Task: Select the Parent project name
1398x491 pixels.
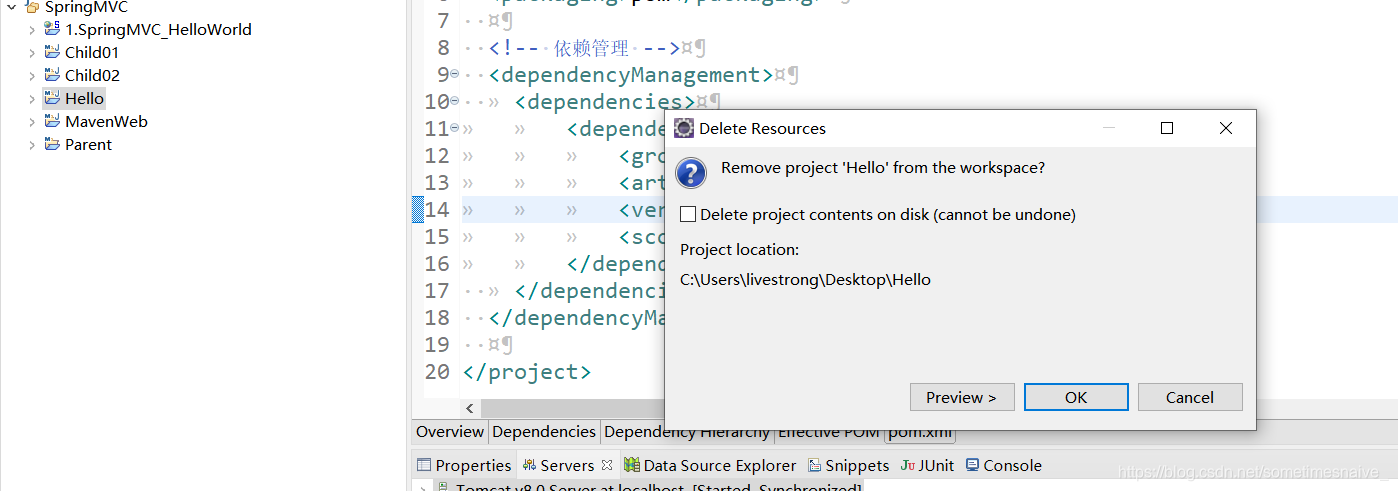Action: (x=88, y=144)
